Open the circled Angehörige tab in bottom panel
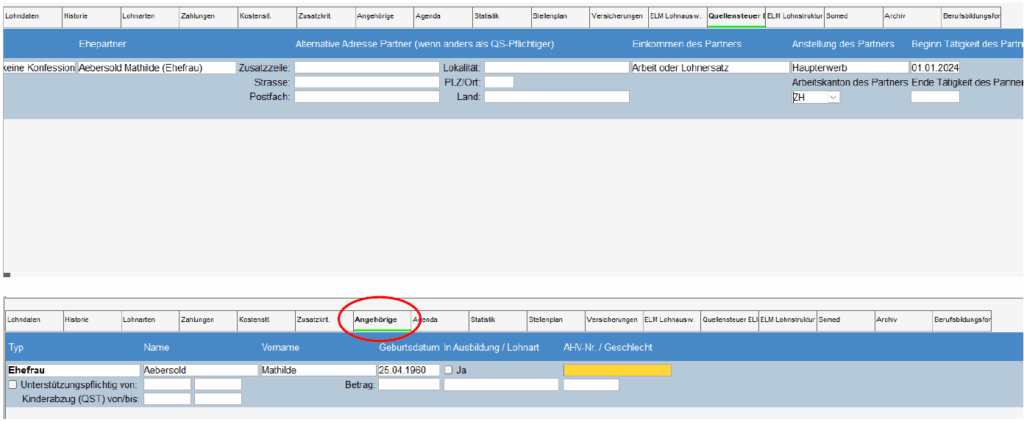The height and width of the screenshot is (422, 1024). 380,320
